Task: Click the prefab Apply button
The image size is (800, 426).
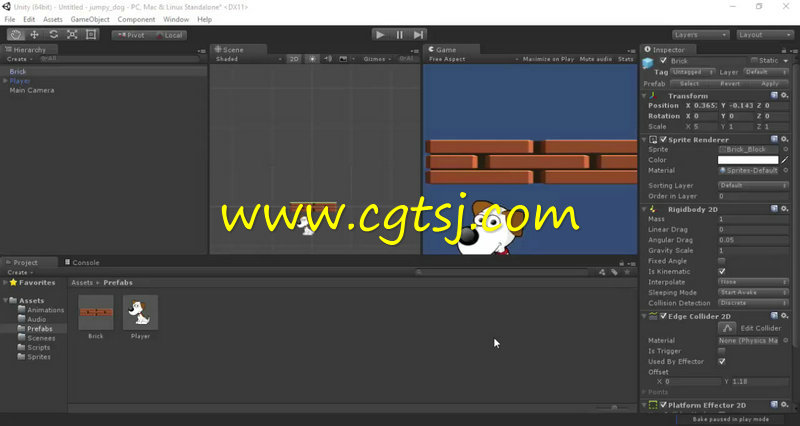Action: pyautogui.click(x=769, y=83)
